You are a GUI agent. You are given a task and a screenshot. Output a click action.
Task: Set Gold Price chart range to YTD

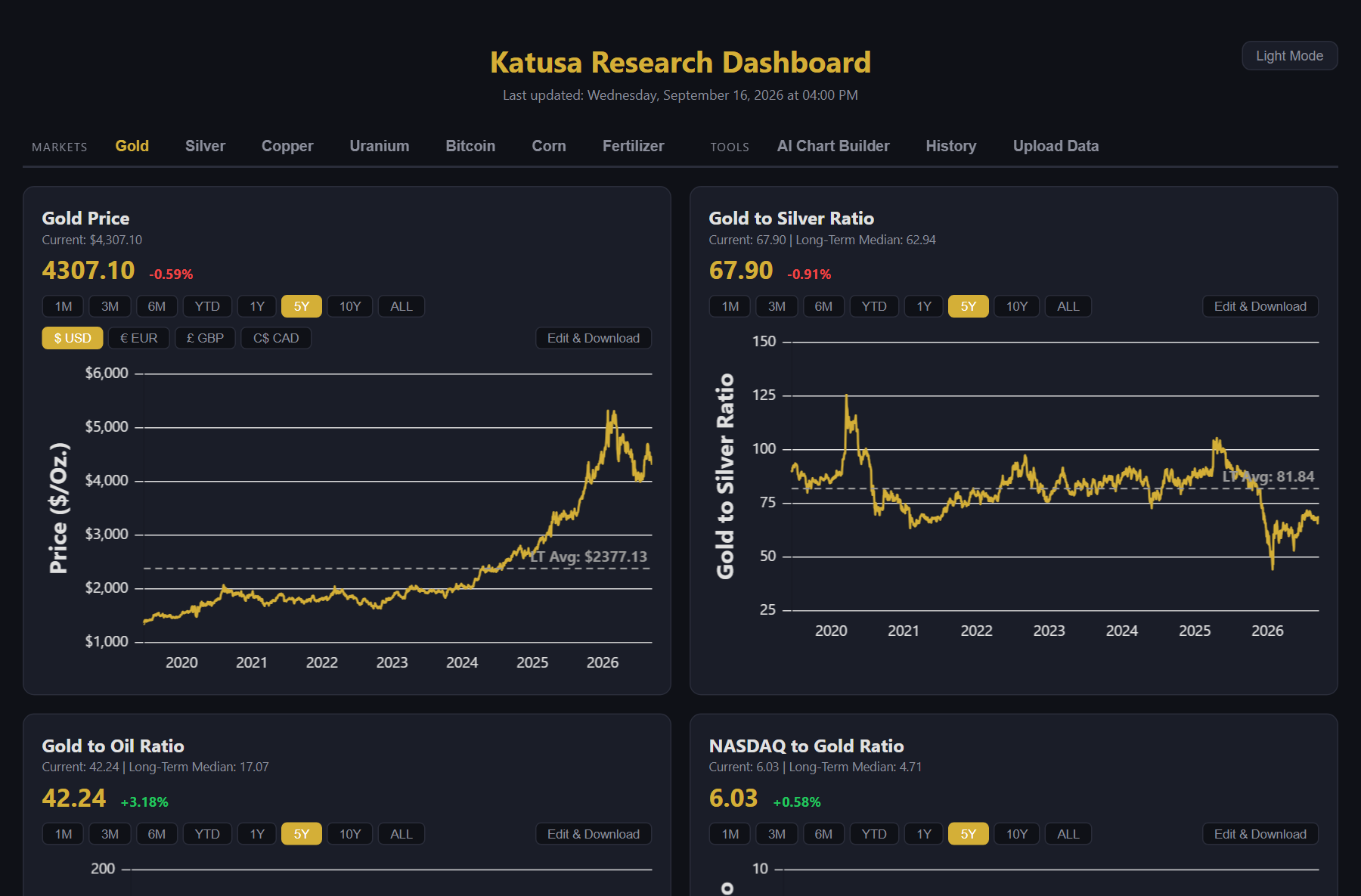pyautogui.click(x=207, y=306)
